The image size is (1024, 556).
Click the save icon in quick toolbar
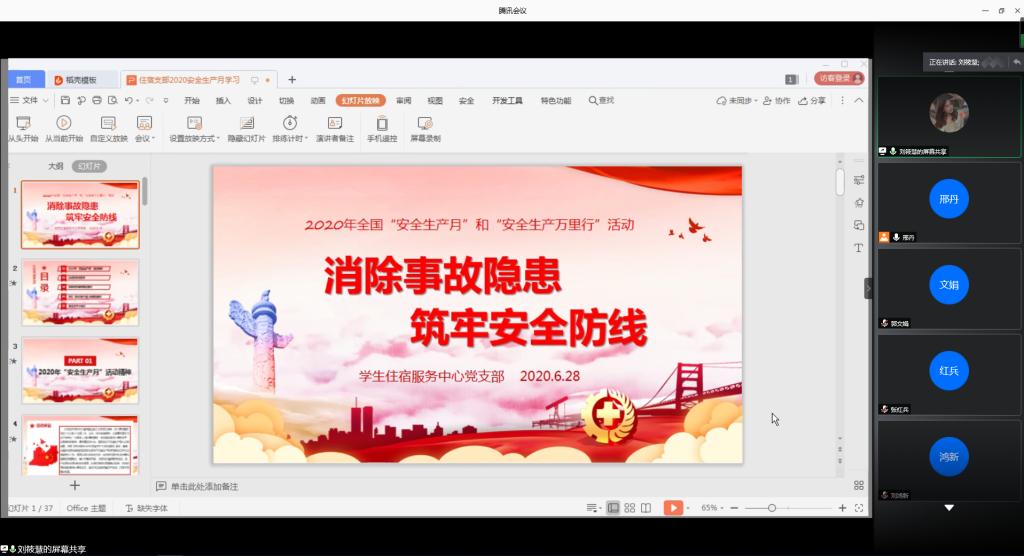tap(65, 100)
